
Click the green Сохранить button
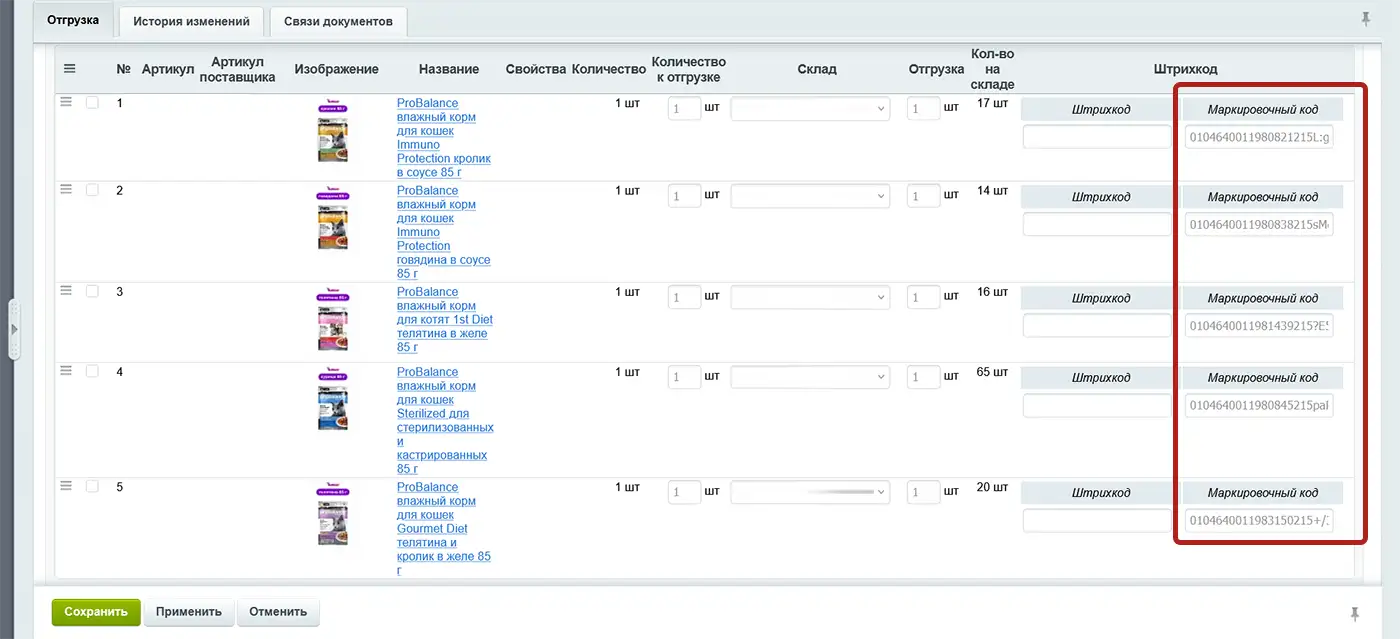(x=96, y=612)
